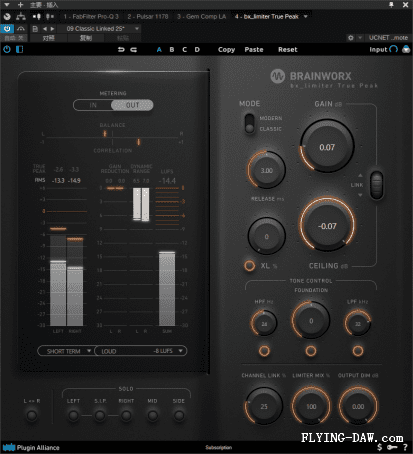The image size is (413, 454).
Task: Click the Release ms knob
Action: point(266,170)
